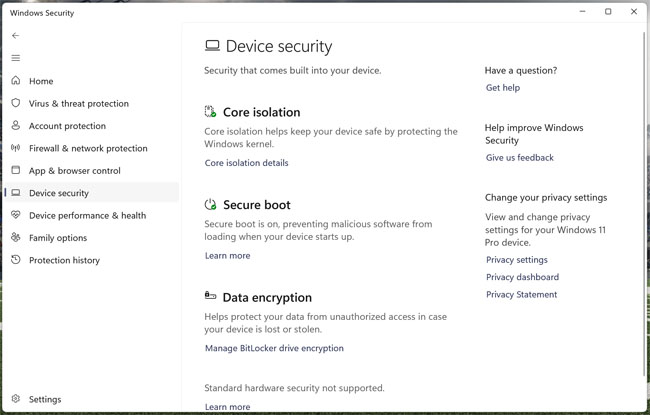
Task: Click the Device performance heart icon
Action: click(x=16, y=215)
